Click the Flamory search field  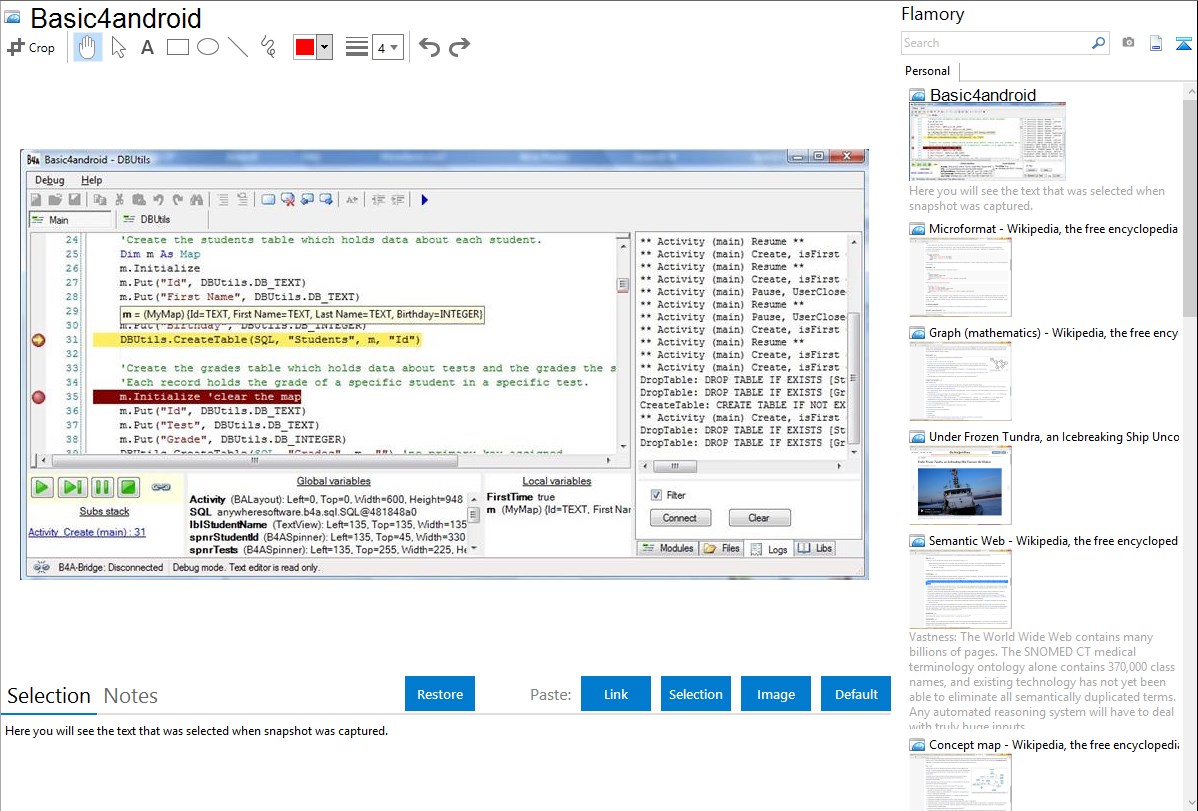[996, 43]
